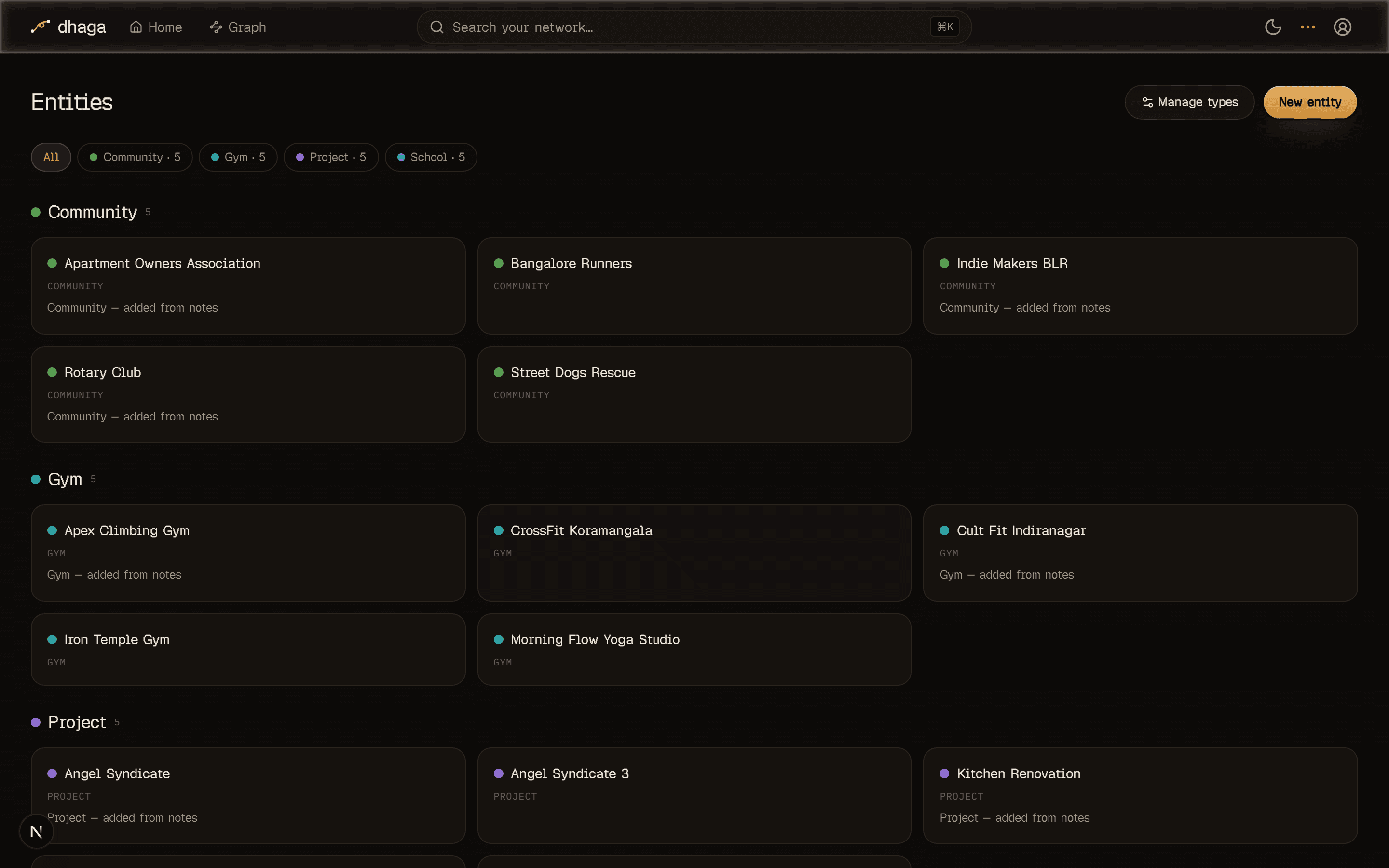Click the sliders icon in Manage types
The width and height of the screenshot is (1389, 868).
click(x=1147, y=102)
